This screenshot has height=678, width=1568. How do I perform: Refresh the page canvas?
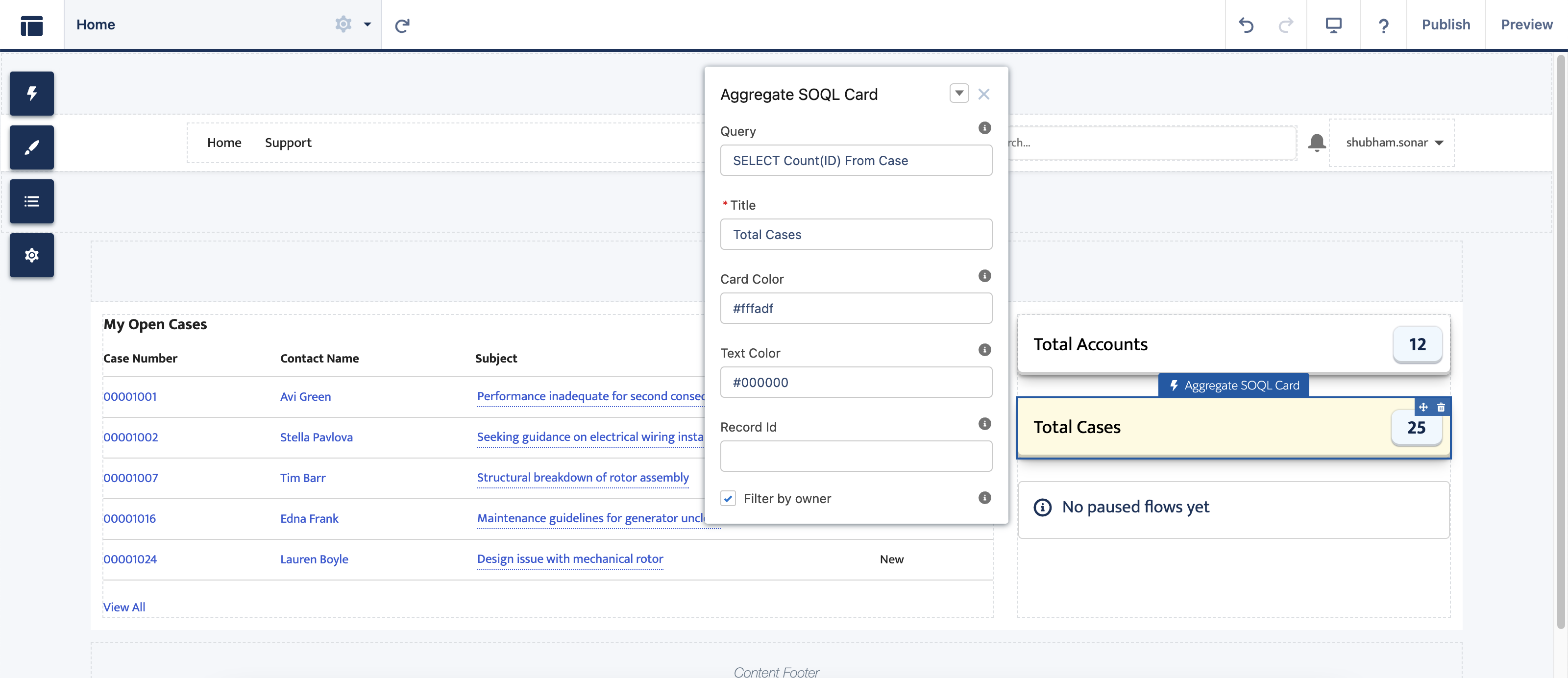tap(402, 25)
